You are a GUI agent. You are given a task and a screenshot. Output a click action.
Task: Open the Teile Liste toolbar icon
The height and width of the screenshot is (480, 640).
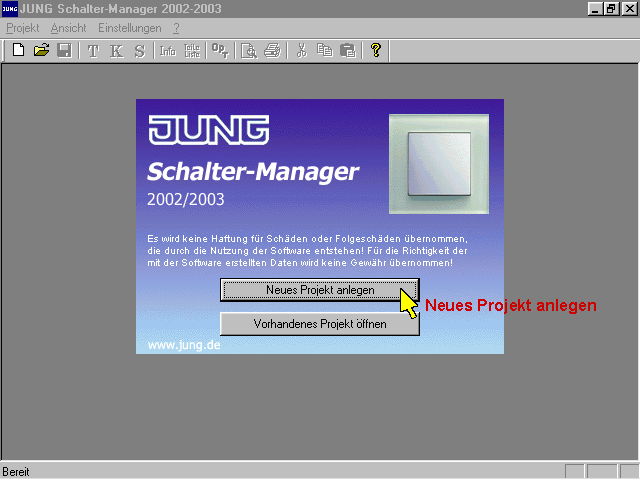tap(192, 51)
